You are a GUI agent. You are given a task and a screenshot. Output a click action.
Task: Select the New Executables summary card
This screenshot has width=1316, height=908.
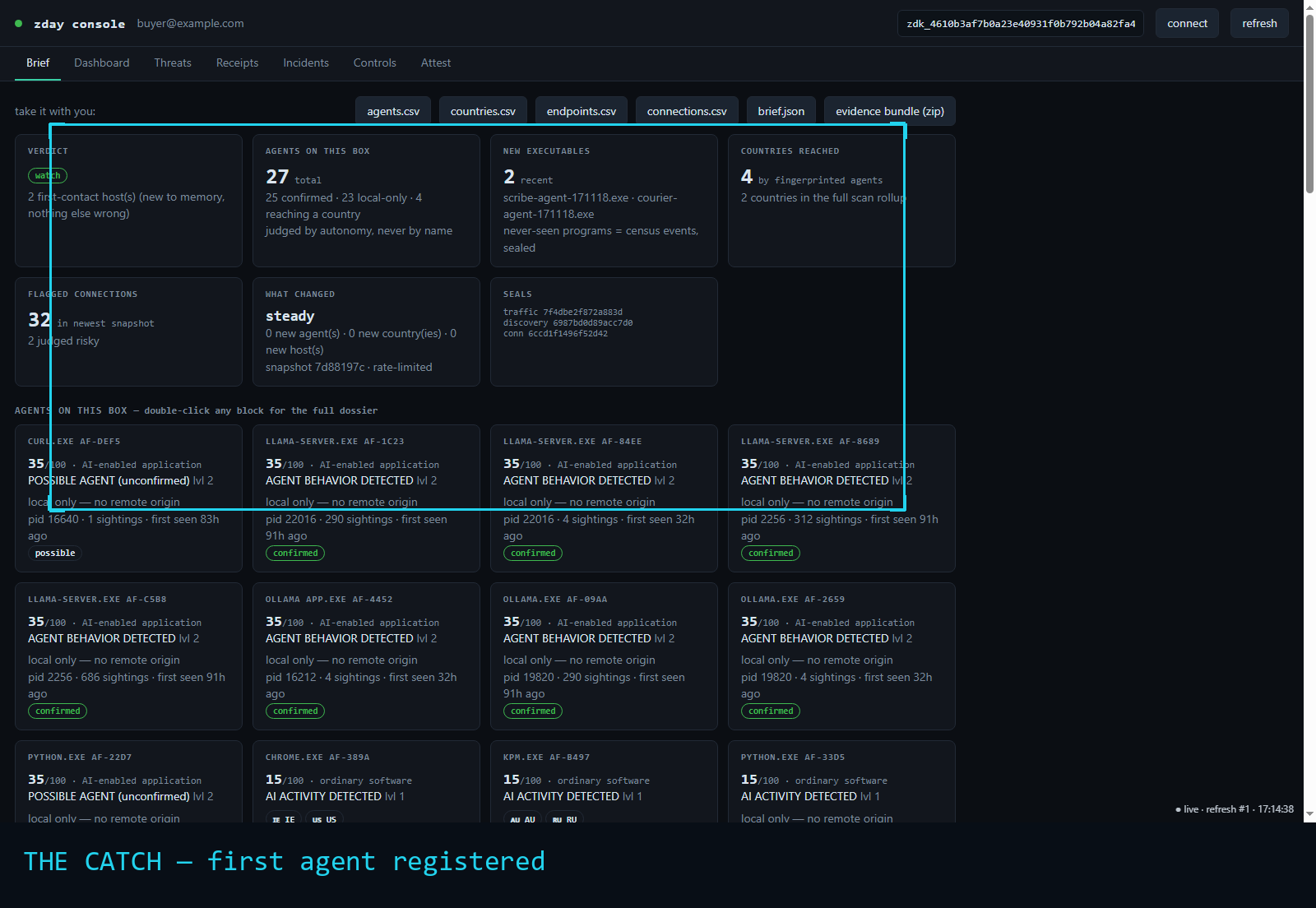[x=604, y=201]
